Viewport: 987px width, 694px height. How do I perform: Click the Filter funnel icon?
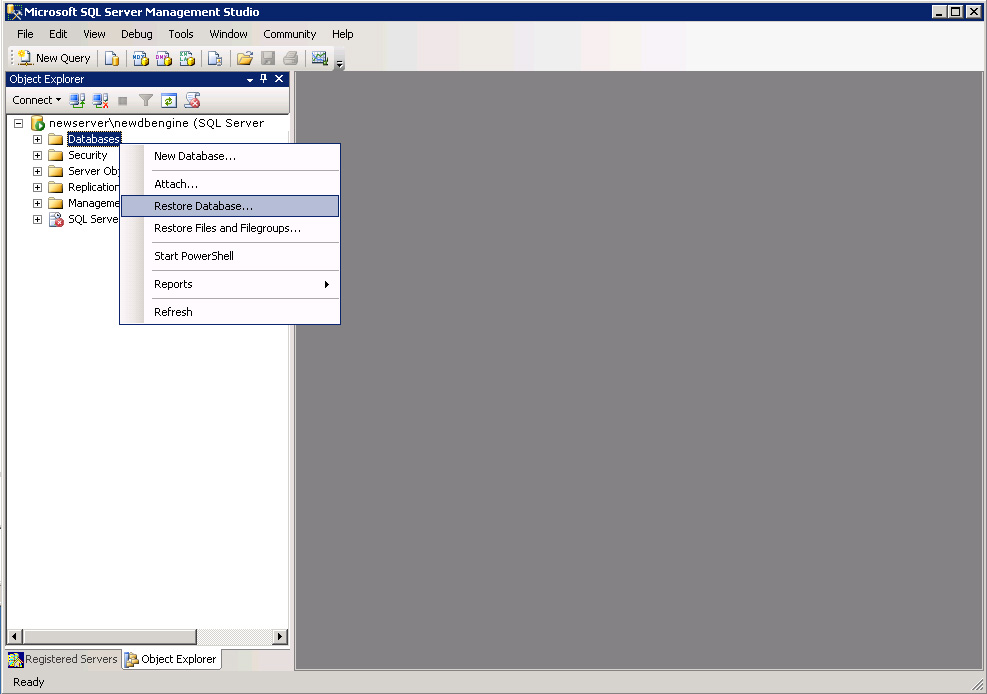(x=146, y=100)
